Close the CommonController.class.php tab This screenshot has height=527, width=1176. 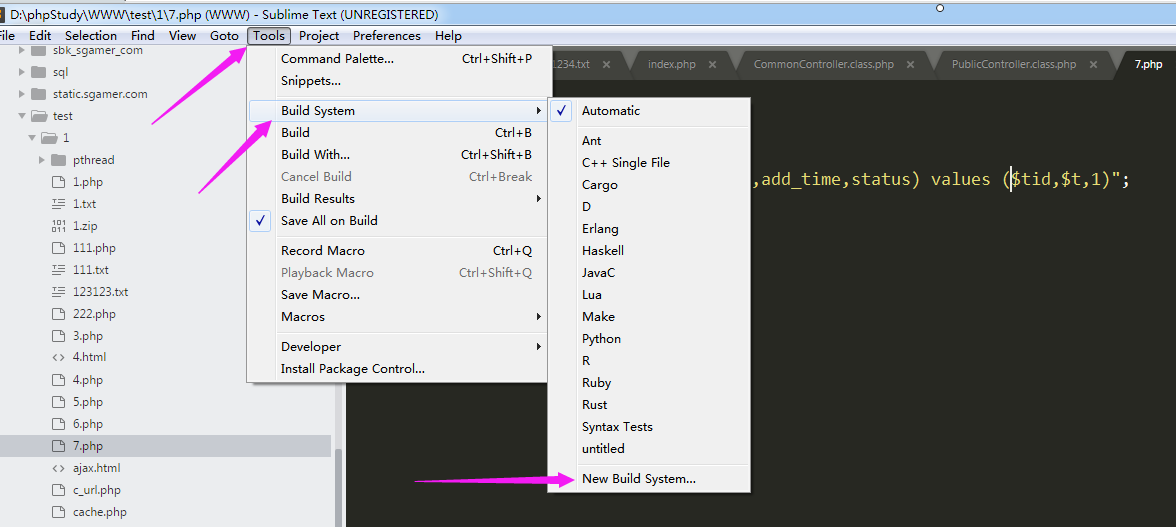pyautogui.click(x=911, y=64)
